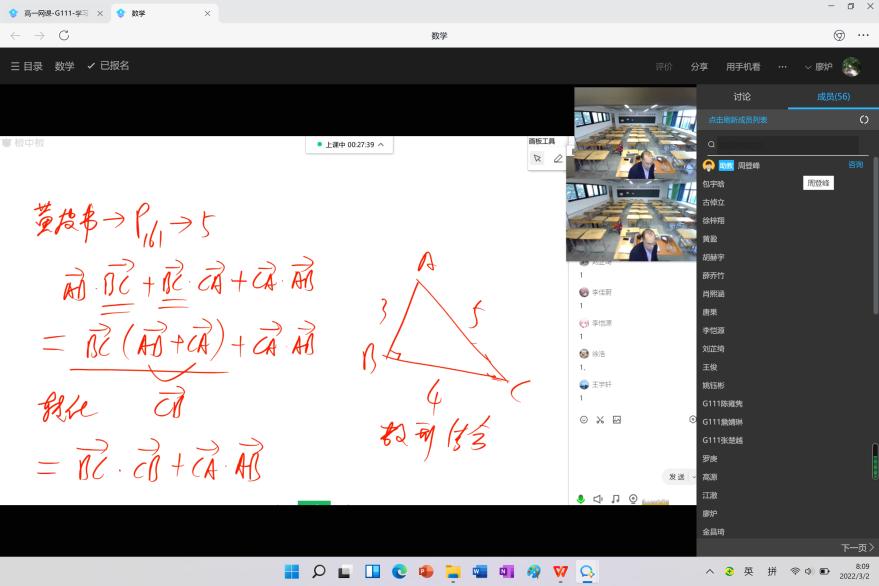Screen dimensions: 879x586
Task: Toggle the 英 input language indicator
Action: click(x=748, y=571)
